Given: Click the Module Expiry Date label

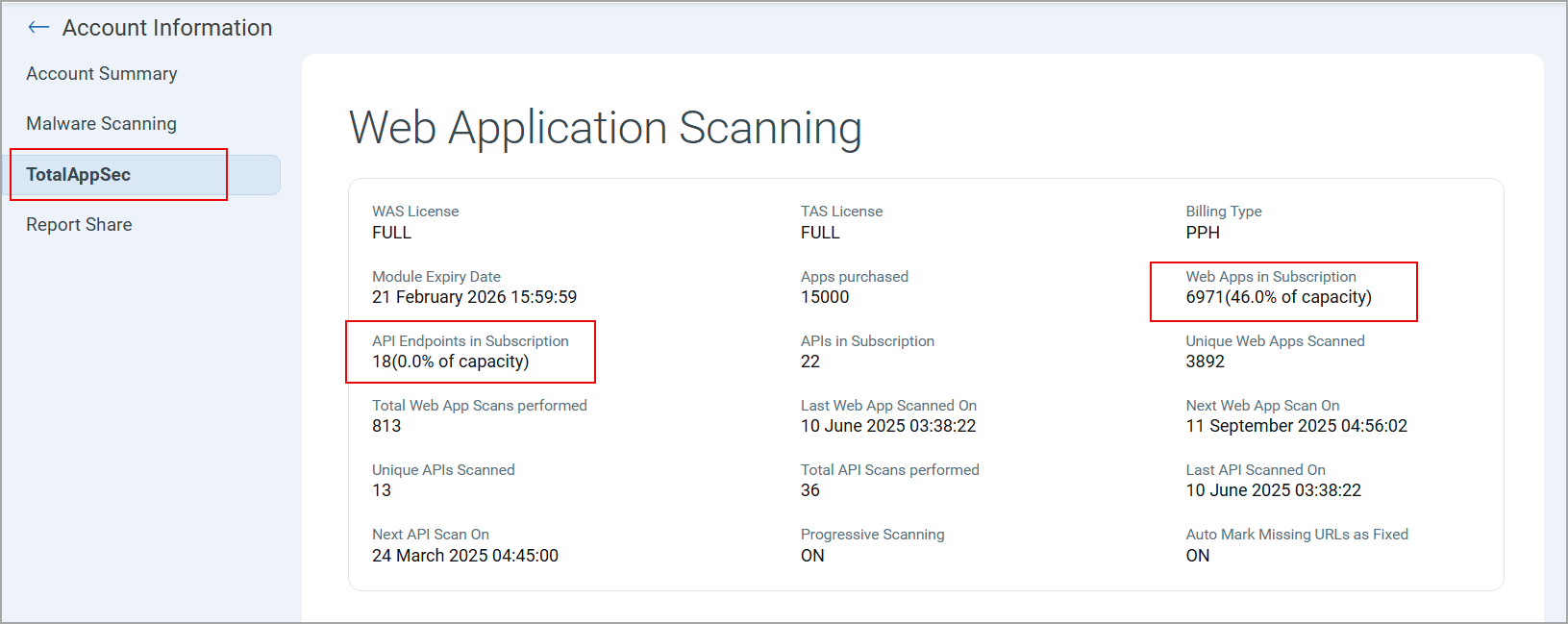Looking at the screenshot, I should point(436,277).
